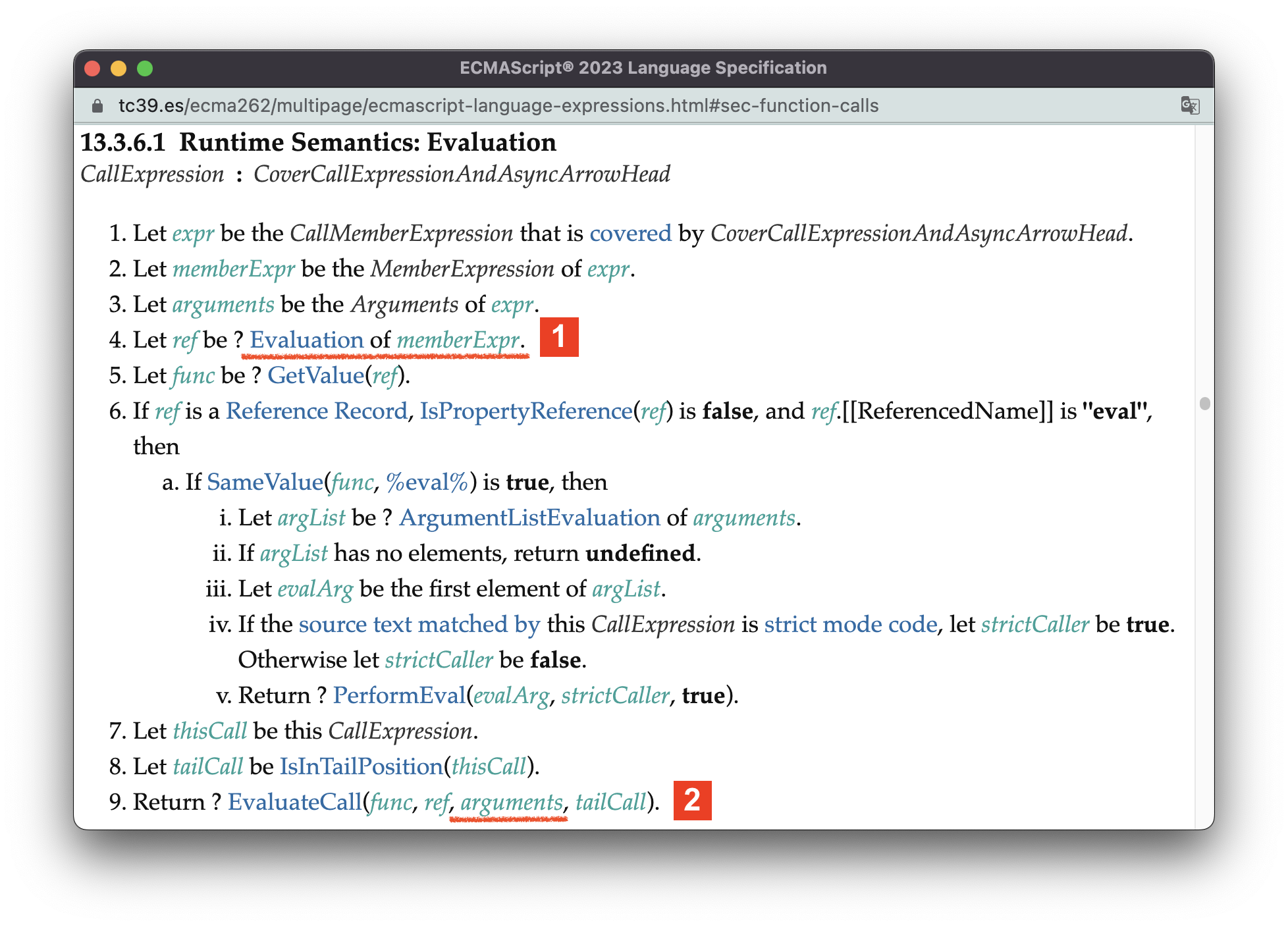Open the ArgumentListEvaluation link
The width and height of the screenshot is (1288, 927).
point(529,517)
